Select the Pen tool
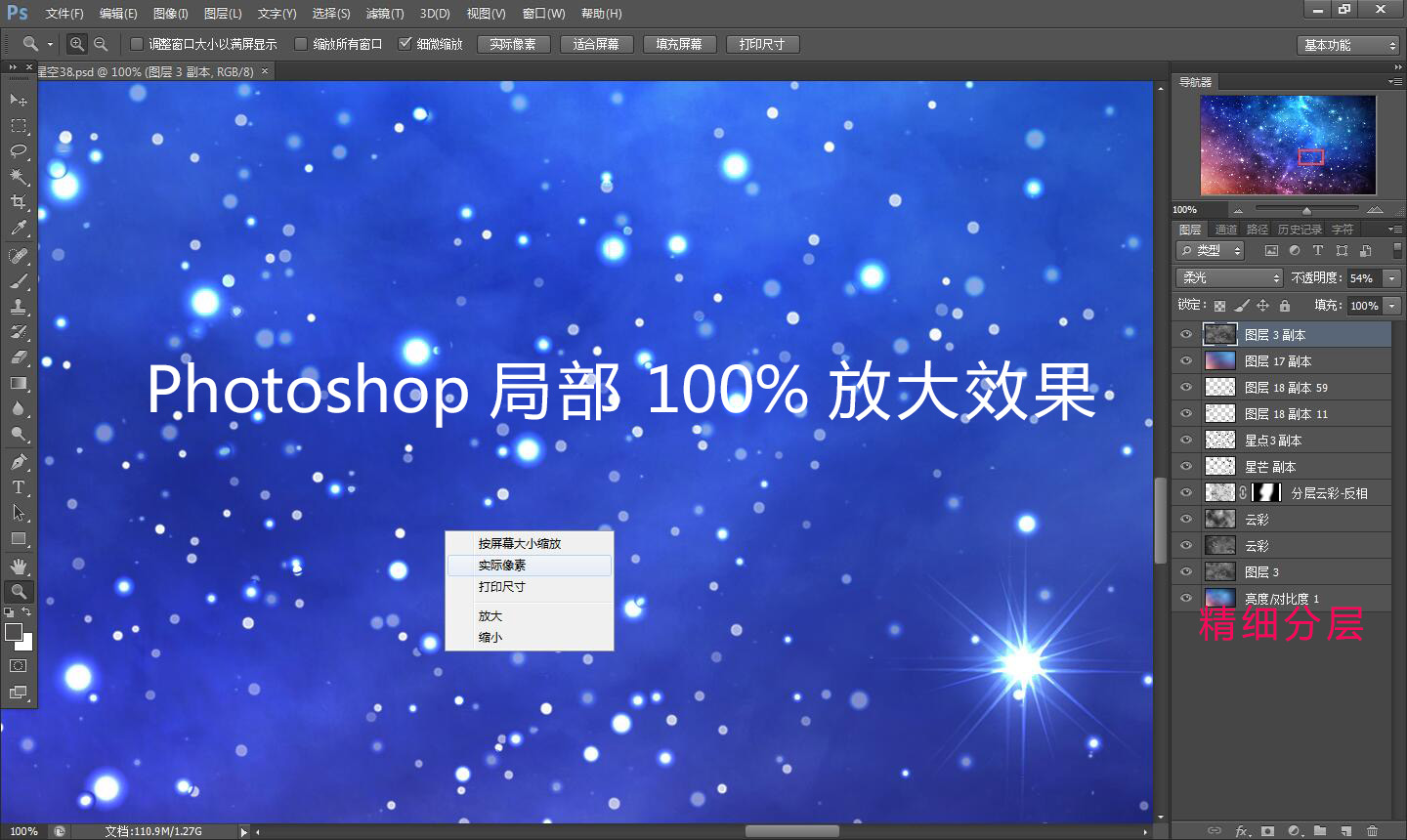This screenshot has height=840, width=1407. [x=19, y=461]
